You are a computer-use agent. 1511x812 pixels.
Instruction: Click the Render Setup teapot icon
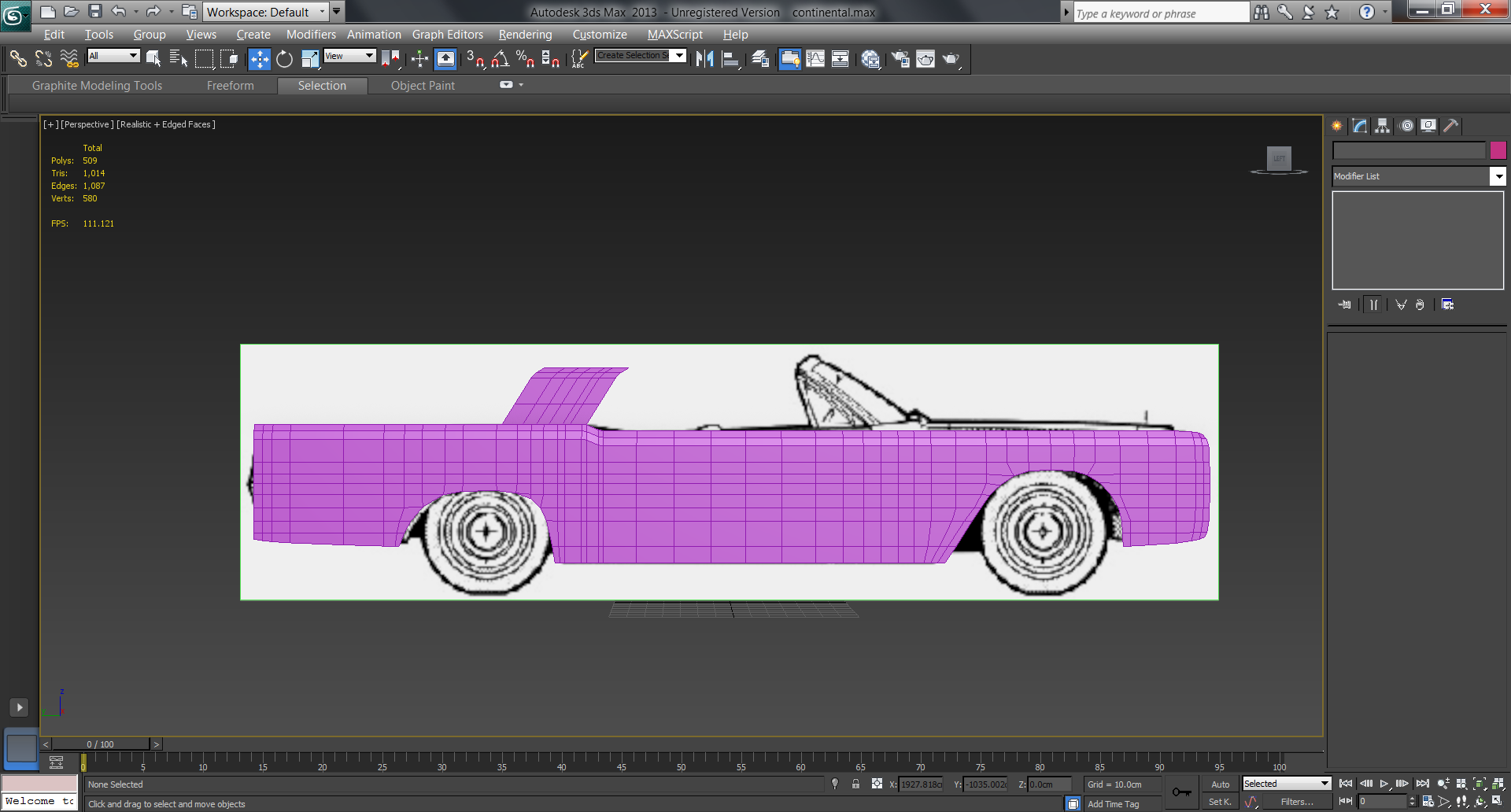900,59
